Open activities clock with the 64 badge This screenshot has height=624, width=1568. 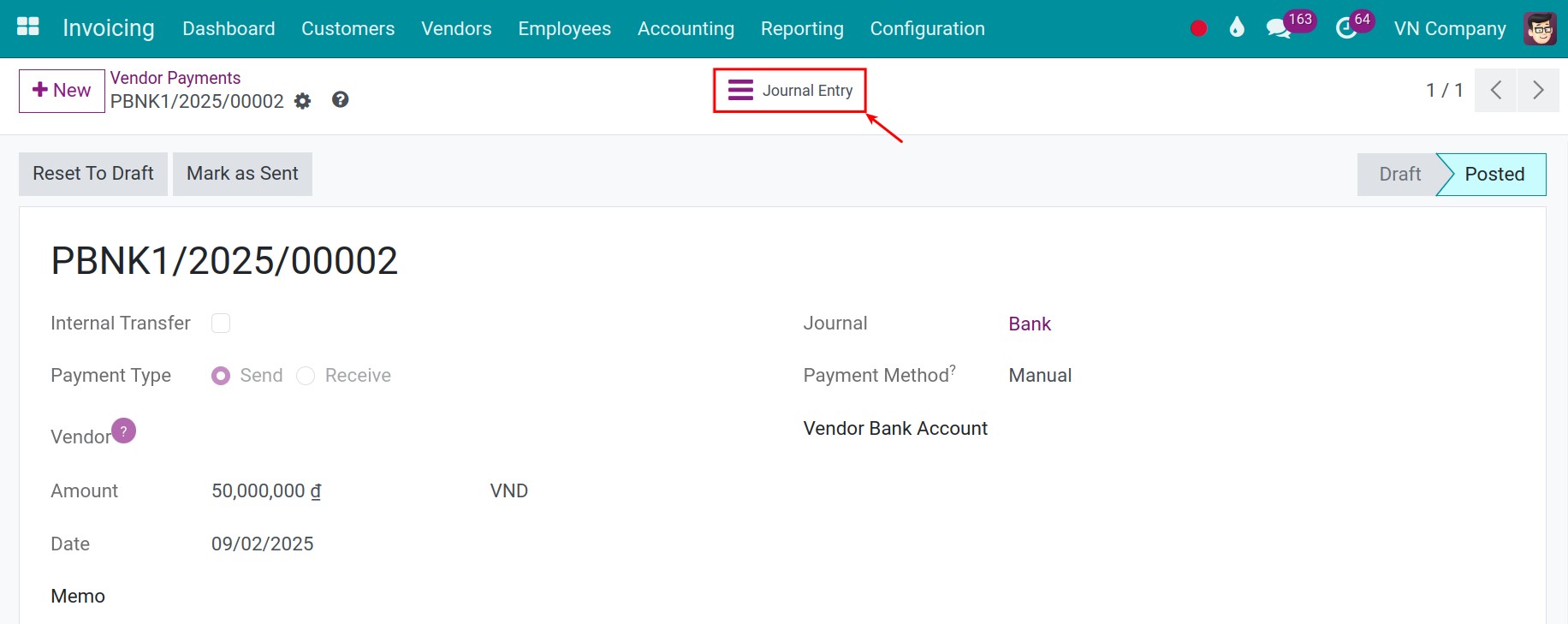(x=1355, y=25)
